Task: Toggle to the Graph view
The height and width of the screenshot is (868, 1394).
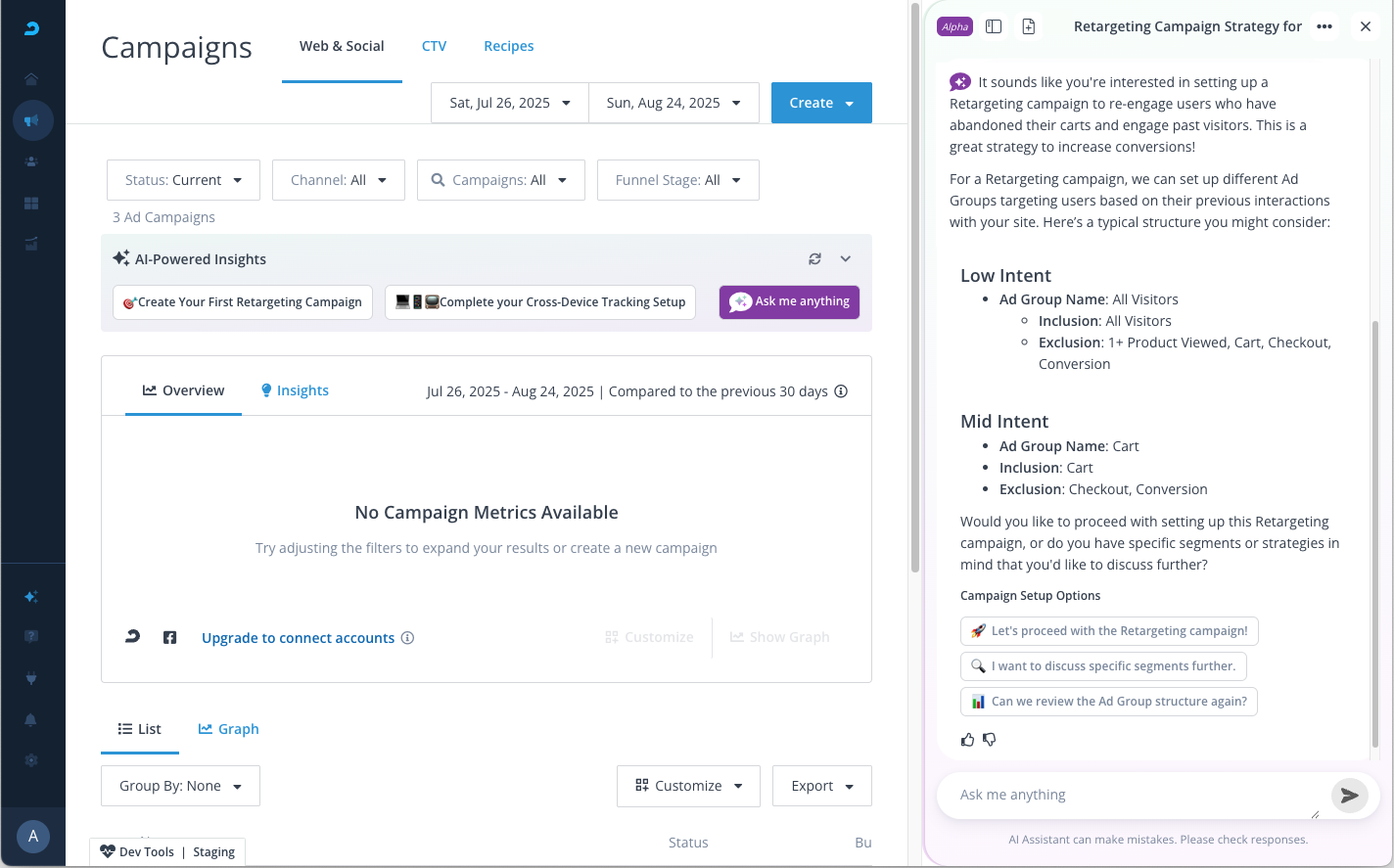Action: [229, 729]
